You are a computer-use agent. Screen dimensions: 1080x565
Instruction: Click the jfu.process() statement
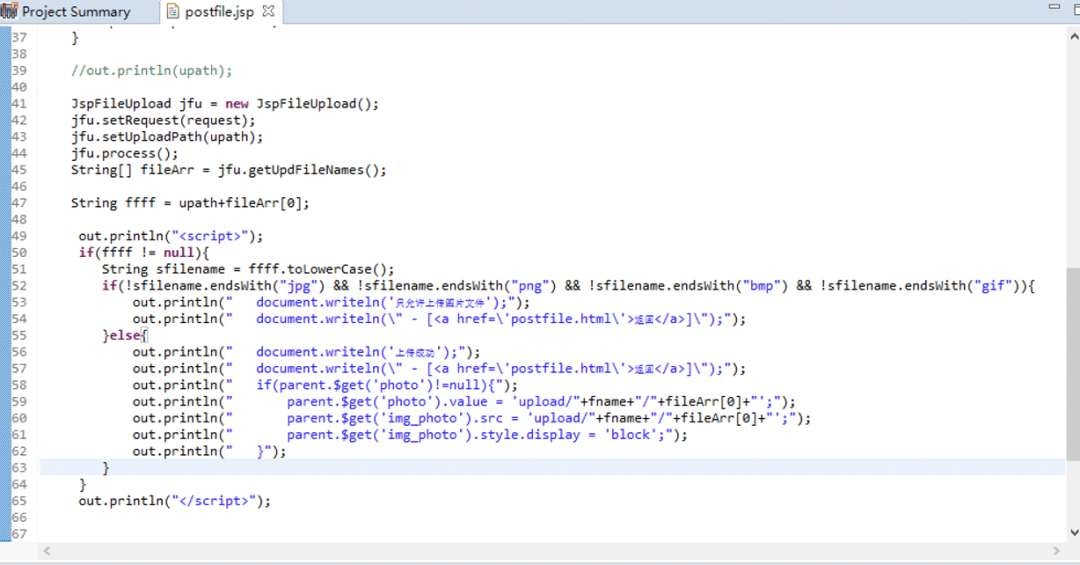pyautogui.click(x=124, y=153)
